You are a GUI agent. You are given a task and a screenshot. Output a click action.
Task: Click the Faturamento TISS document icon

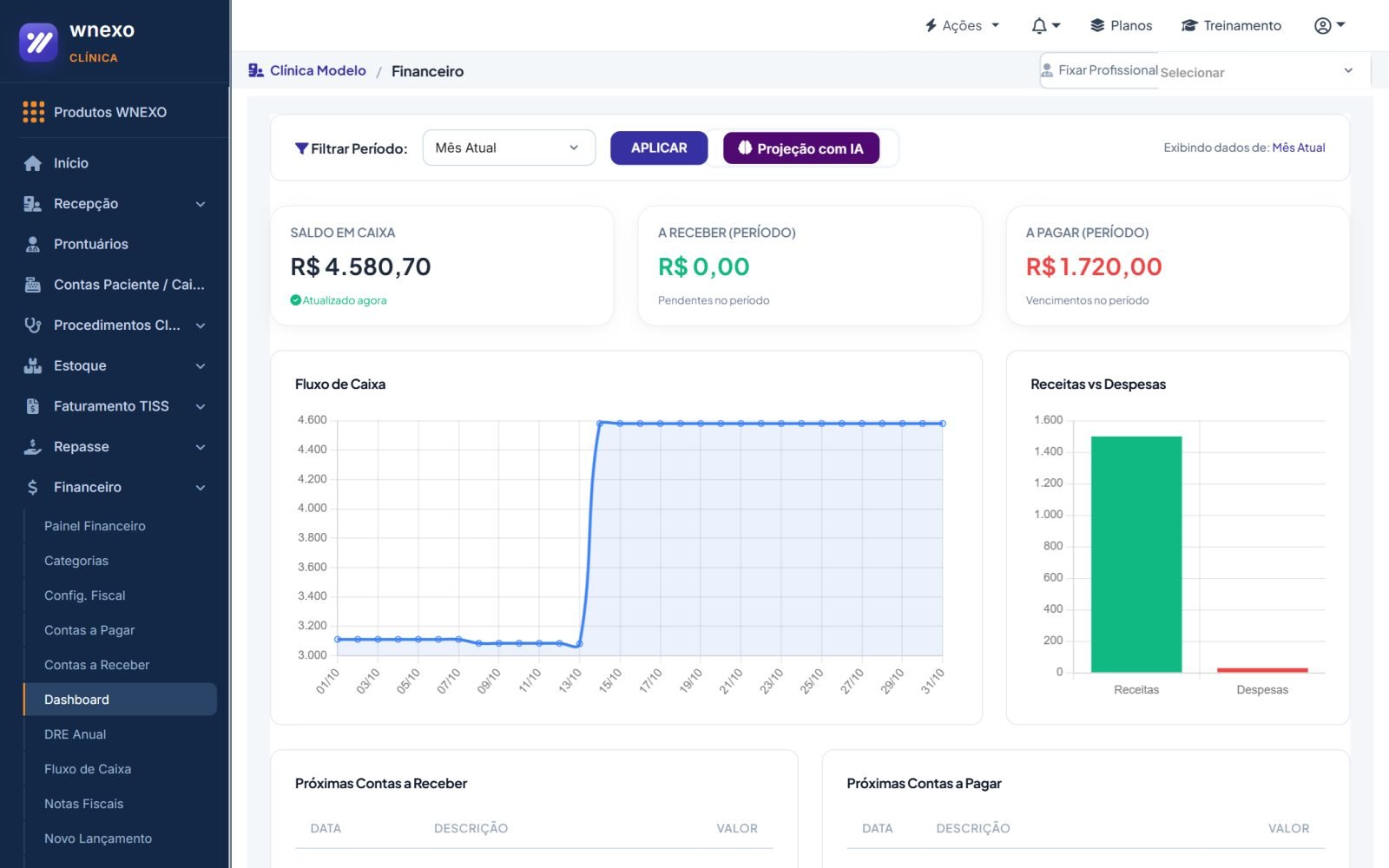(33, 406)
